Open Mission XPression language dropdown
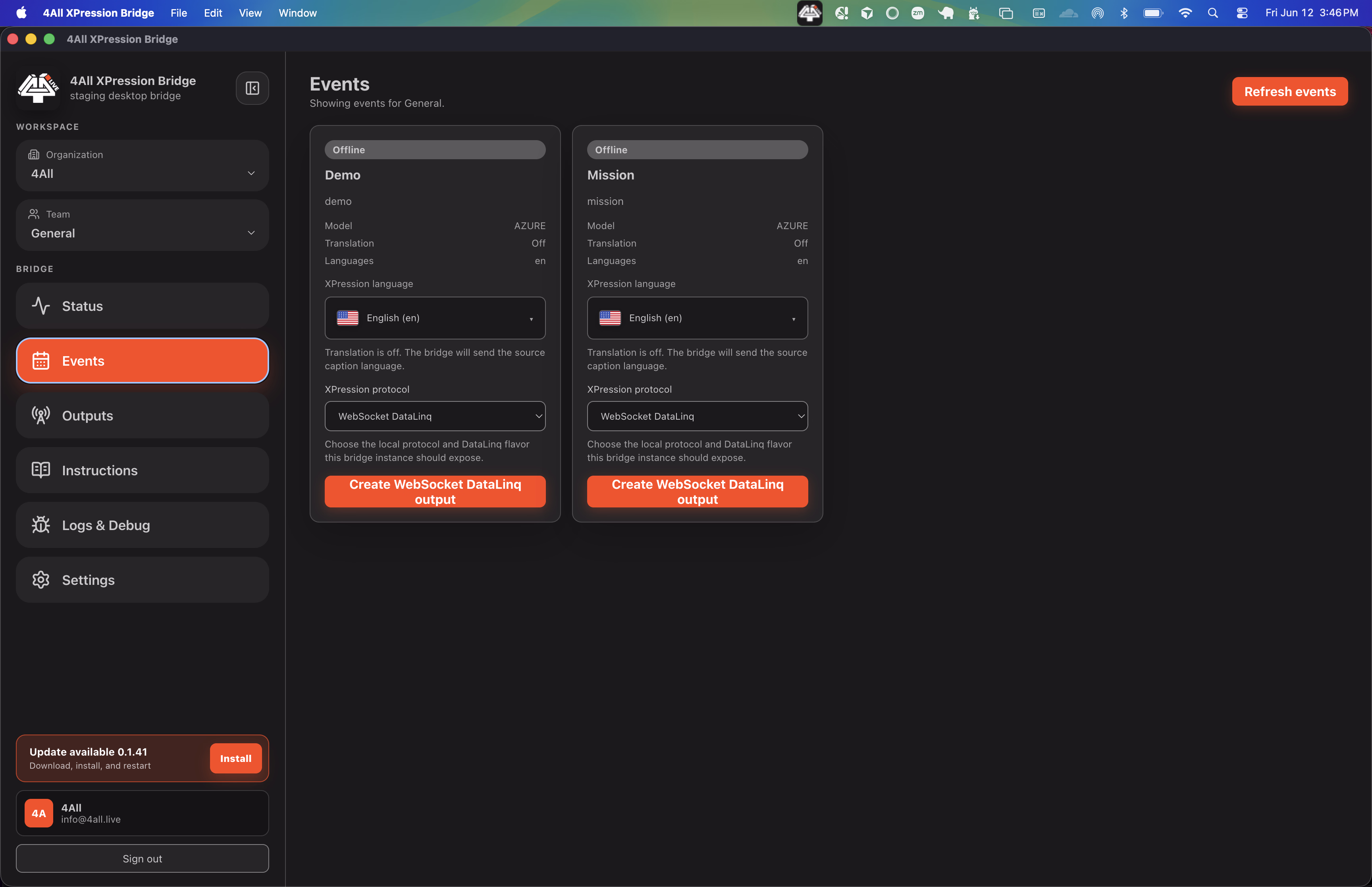The width and height of the screenshot is (1372, 887). pyautogui.click(x=697, y=318)
